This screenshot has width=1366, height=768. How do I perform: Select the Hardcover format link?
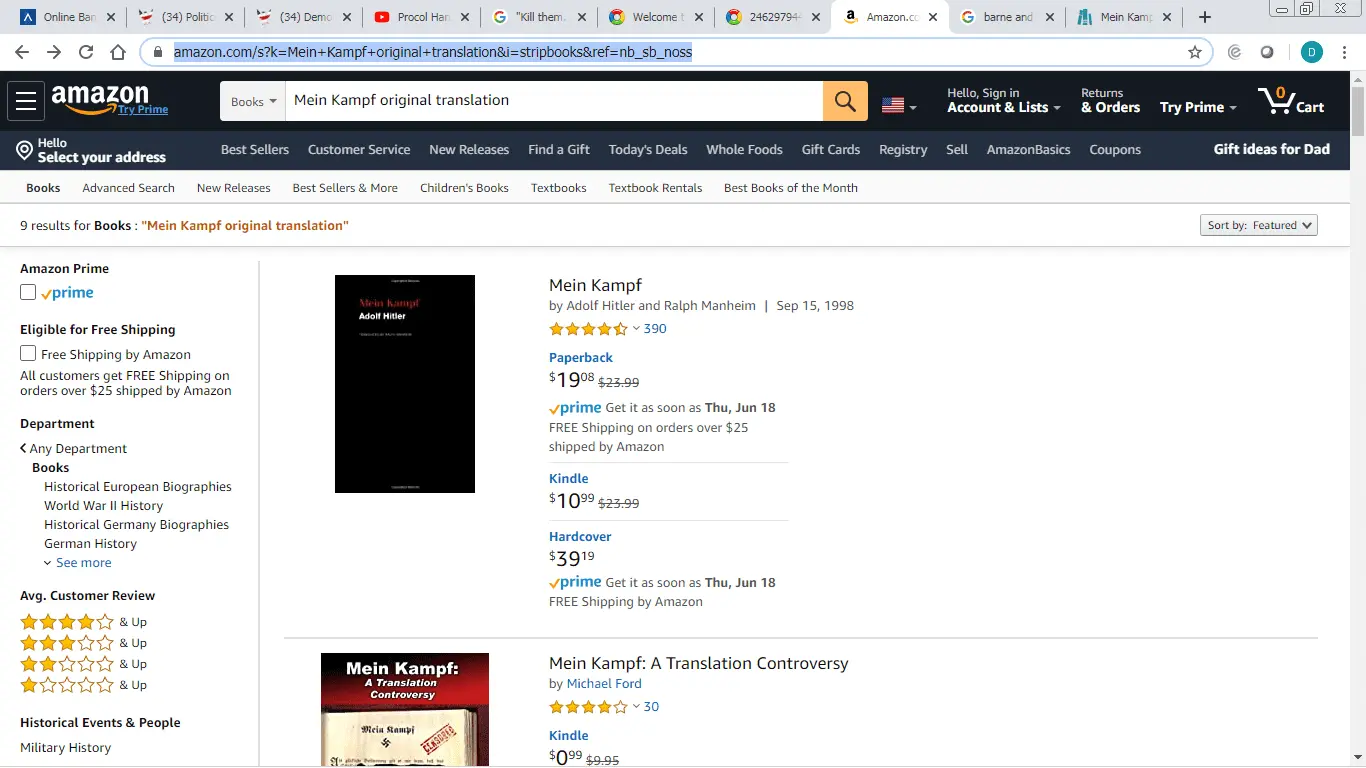pyautogui.click(x=580, y=537)
